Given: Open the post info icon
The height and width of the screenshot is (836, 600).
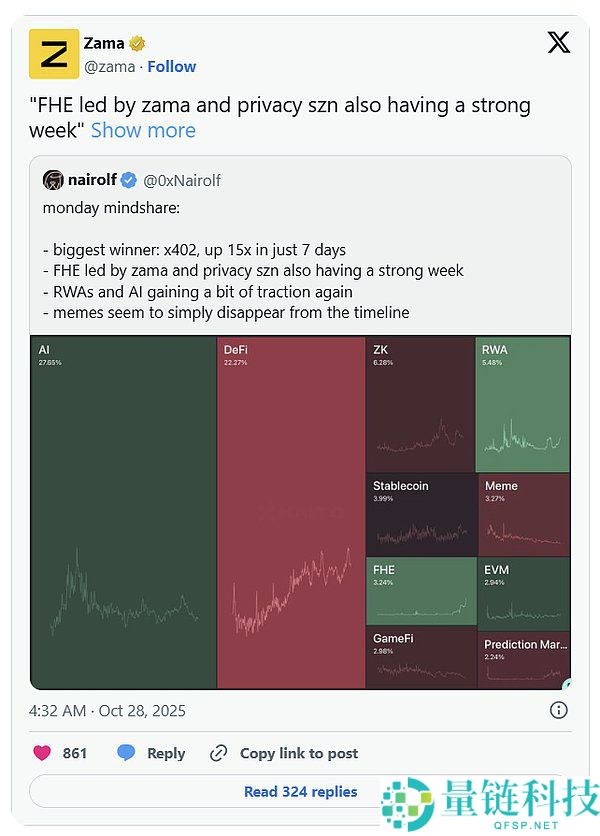Looking at the screenshot, I should 559,710.
